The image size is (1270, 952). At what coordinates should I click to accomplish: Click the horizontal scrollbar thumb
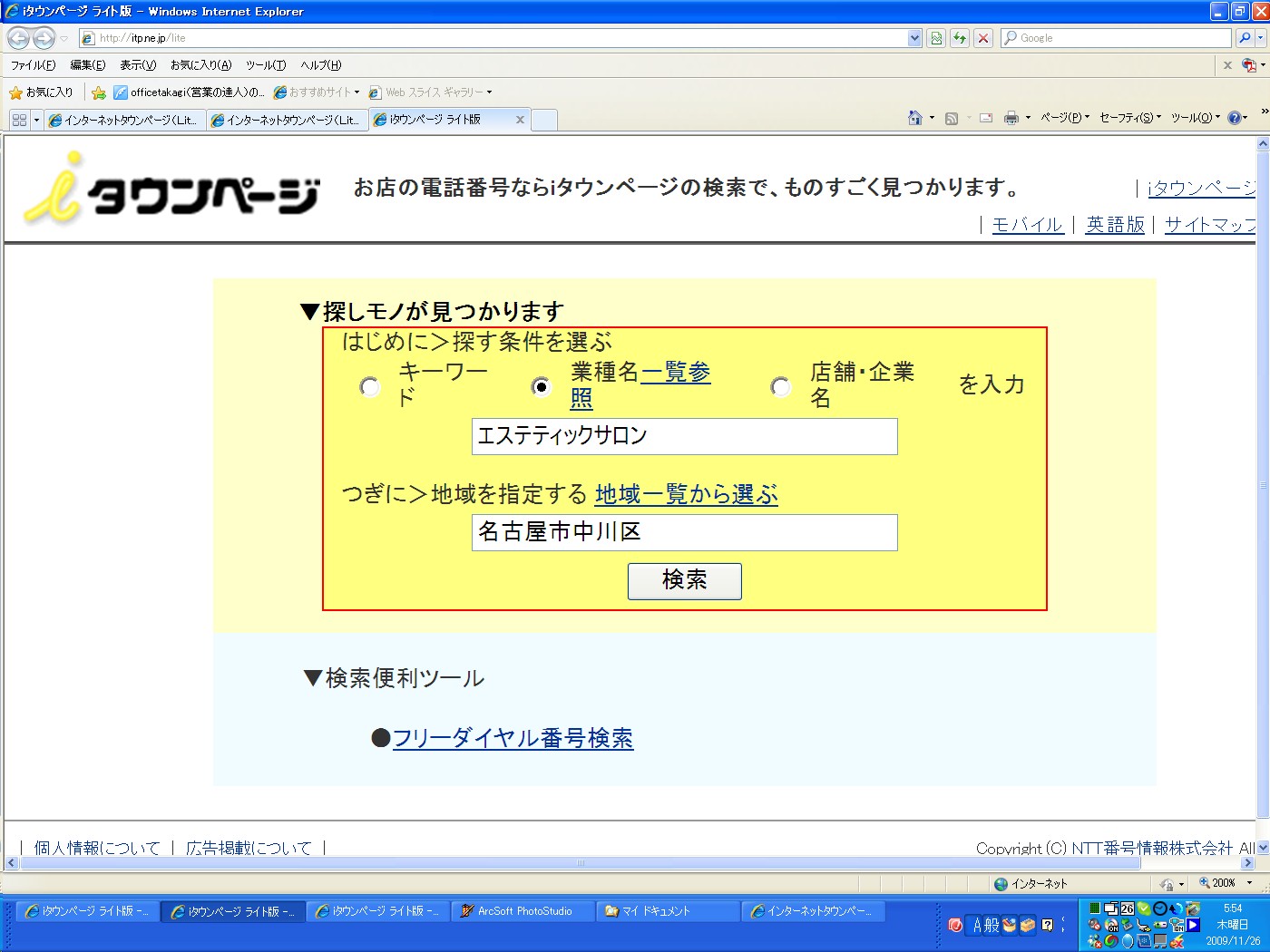pos(581,863)
